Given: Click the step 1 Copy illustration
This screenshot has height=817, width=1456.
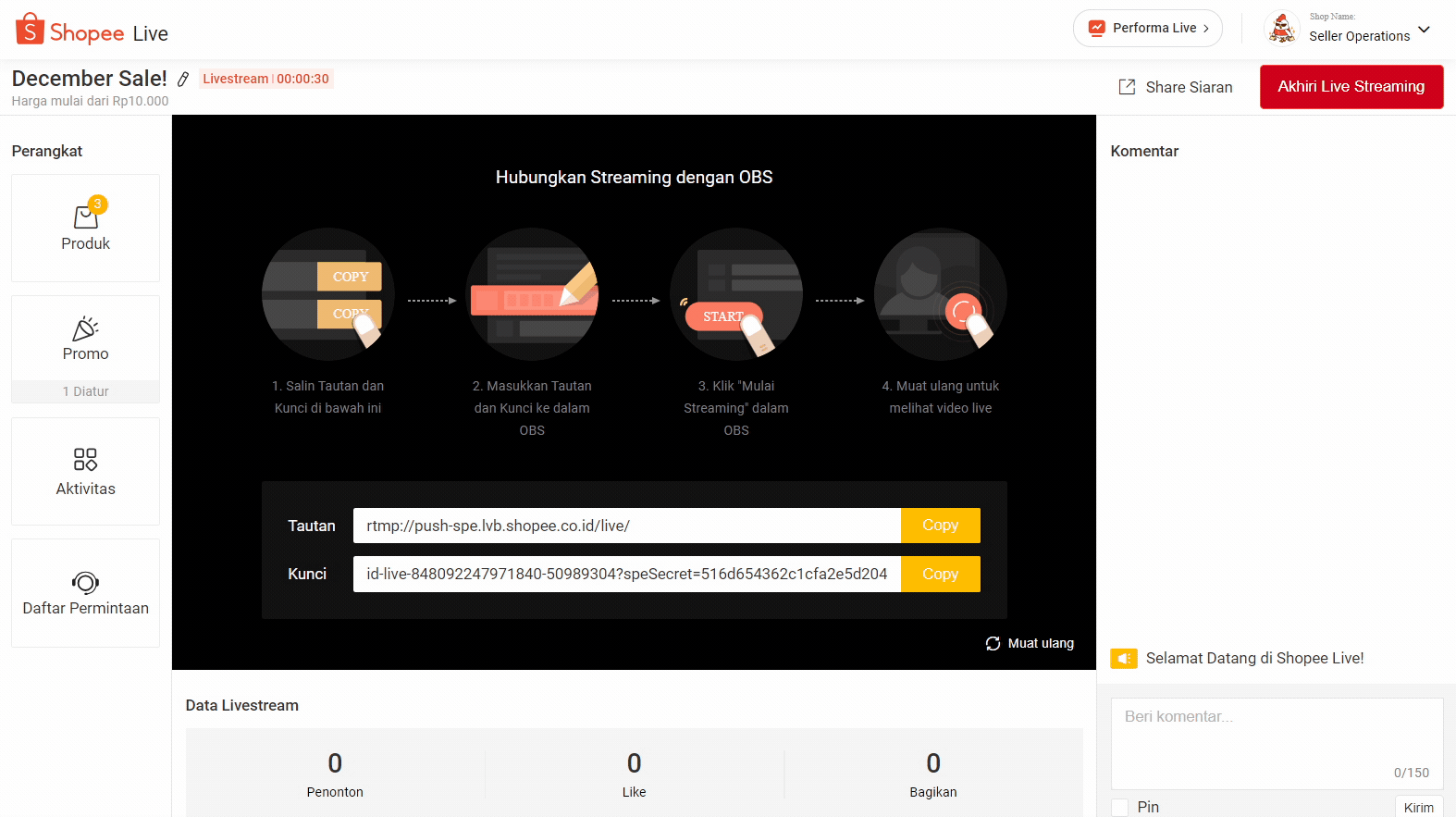Looking at the screenshot, I should (x=328, y=294).
